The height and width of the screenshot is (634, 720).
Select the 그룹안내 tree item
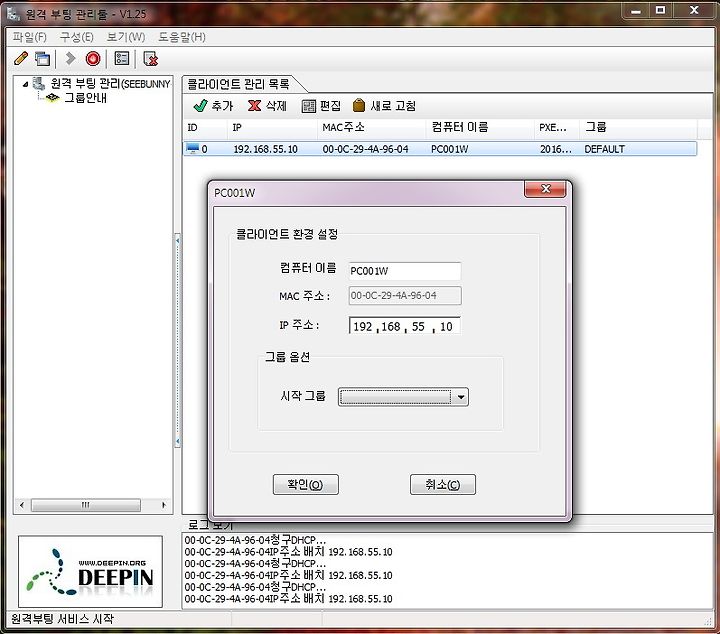(85, 98)
